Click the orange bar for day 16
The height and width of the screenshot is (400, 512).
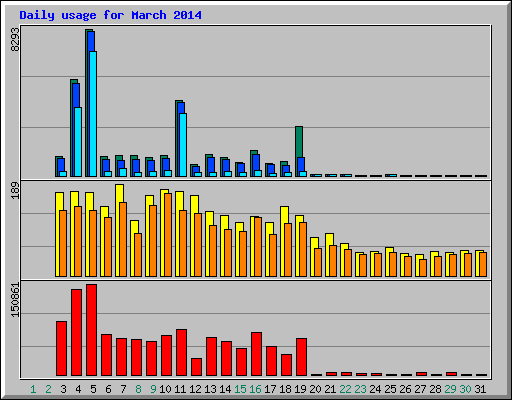click(x=258, y=247)
